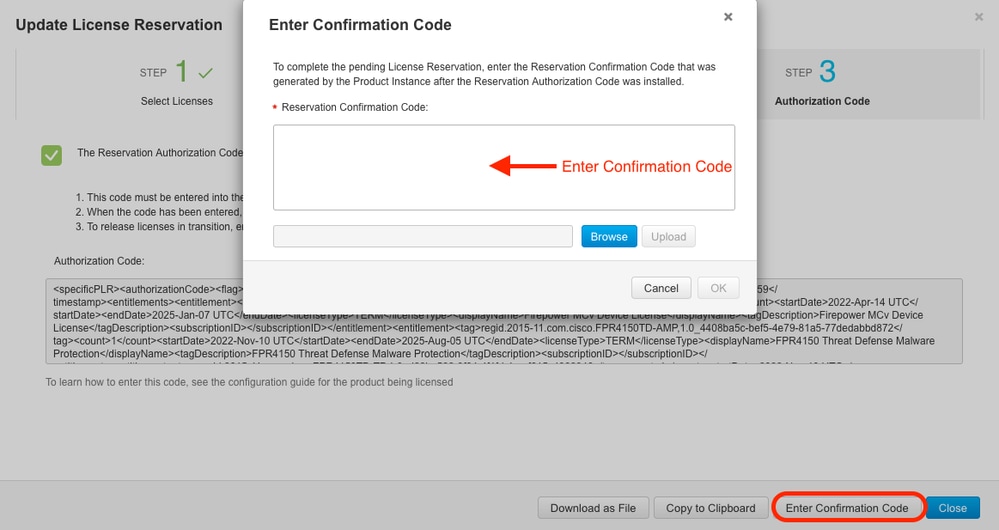Viewport: 999px width, 530px height.
Task: Click the blue Close button
Action: point(952,508)
